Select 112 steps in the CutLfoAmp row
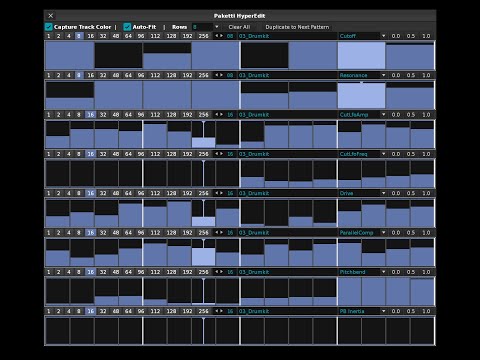This screenshot has height=360, width=480. (x=155, y=115)
